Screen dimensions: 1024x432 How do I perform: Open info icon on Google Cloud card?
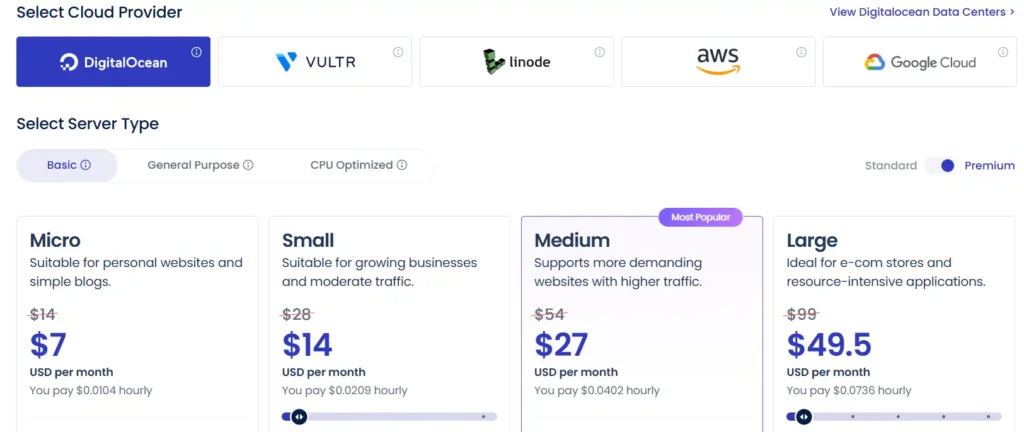click(x=1003, y=52)
